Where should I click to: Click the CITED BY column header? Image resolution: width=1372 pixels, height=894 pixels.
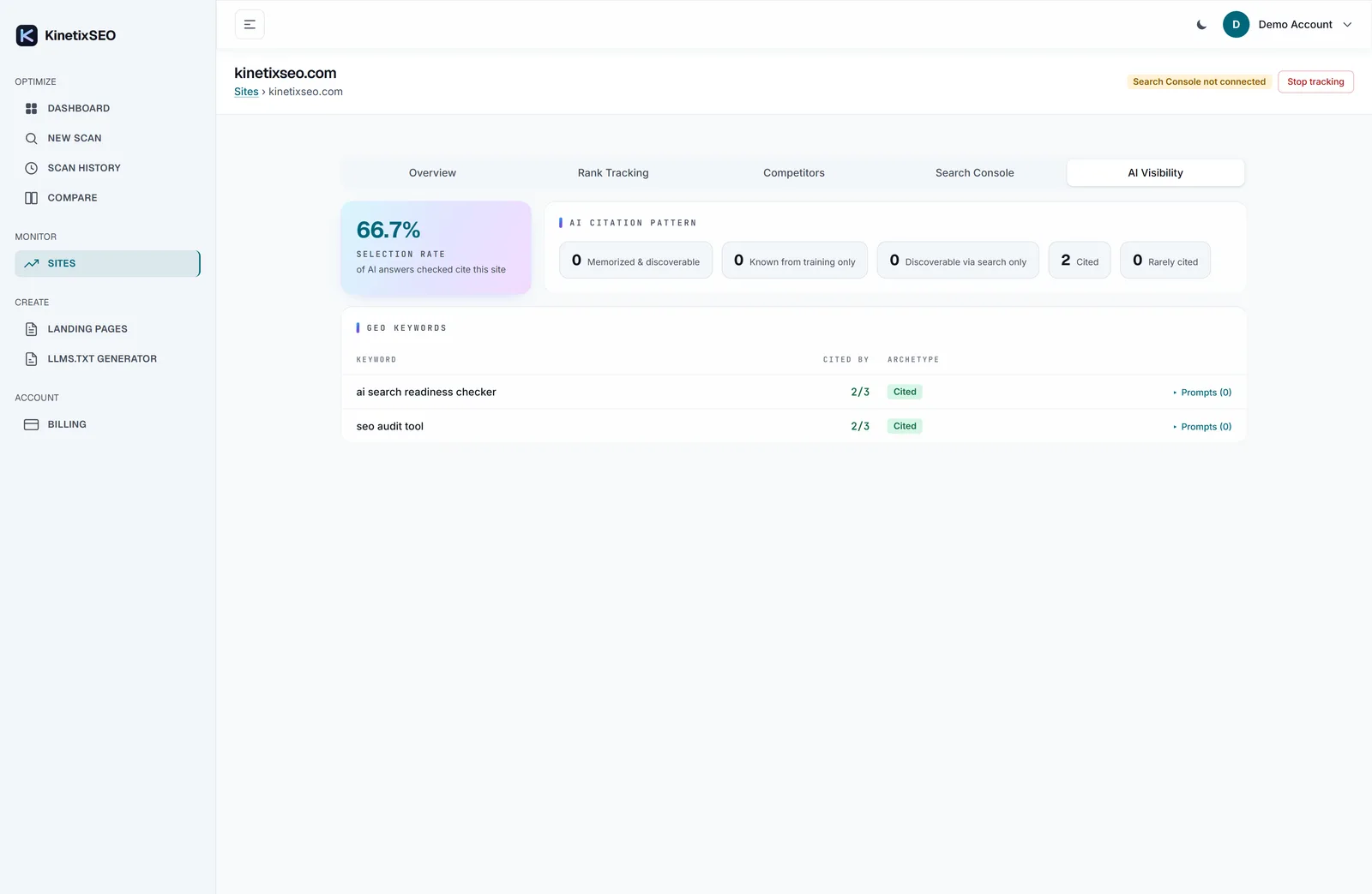point(846,360)
